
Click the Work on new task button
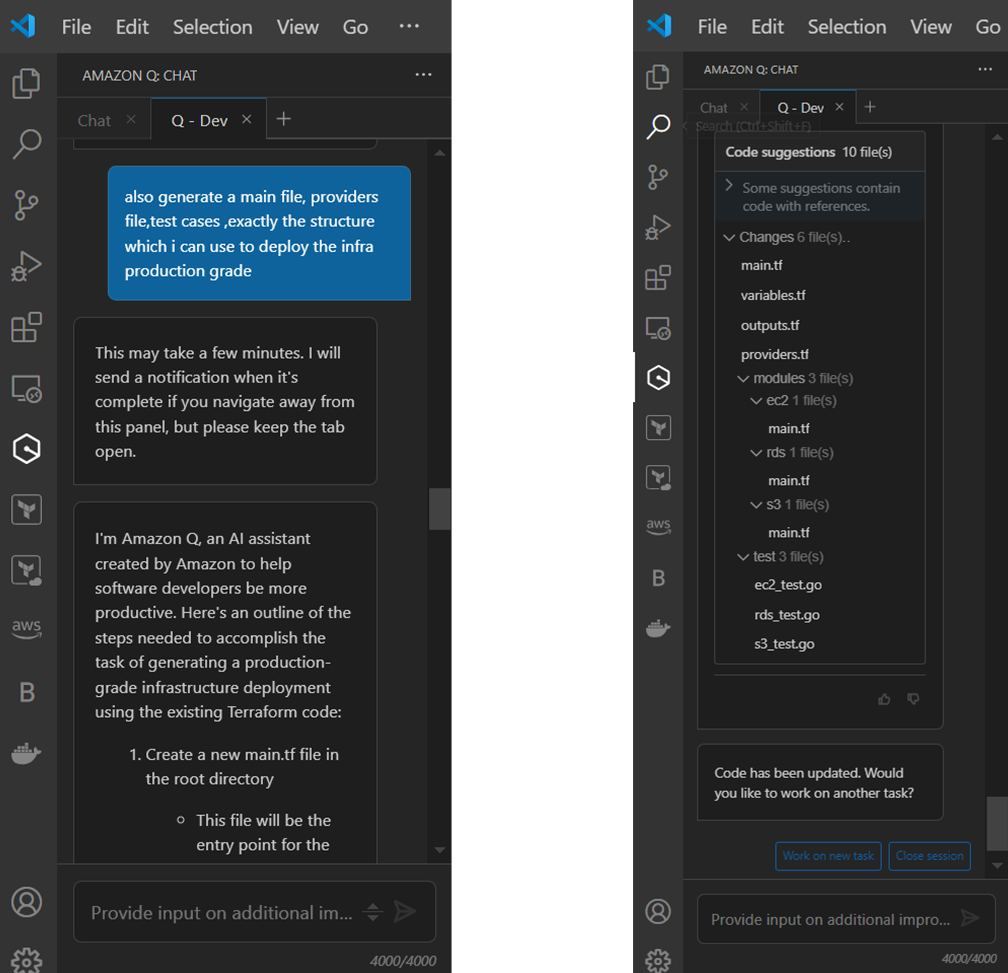pos(828,856)
